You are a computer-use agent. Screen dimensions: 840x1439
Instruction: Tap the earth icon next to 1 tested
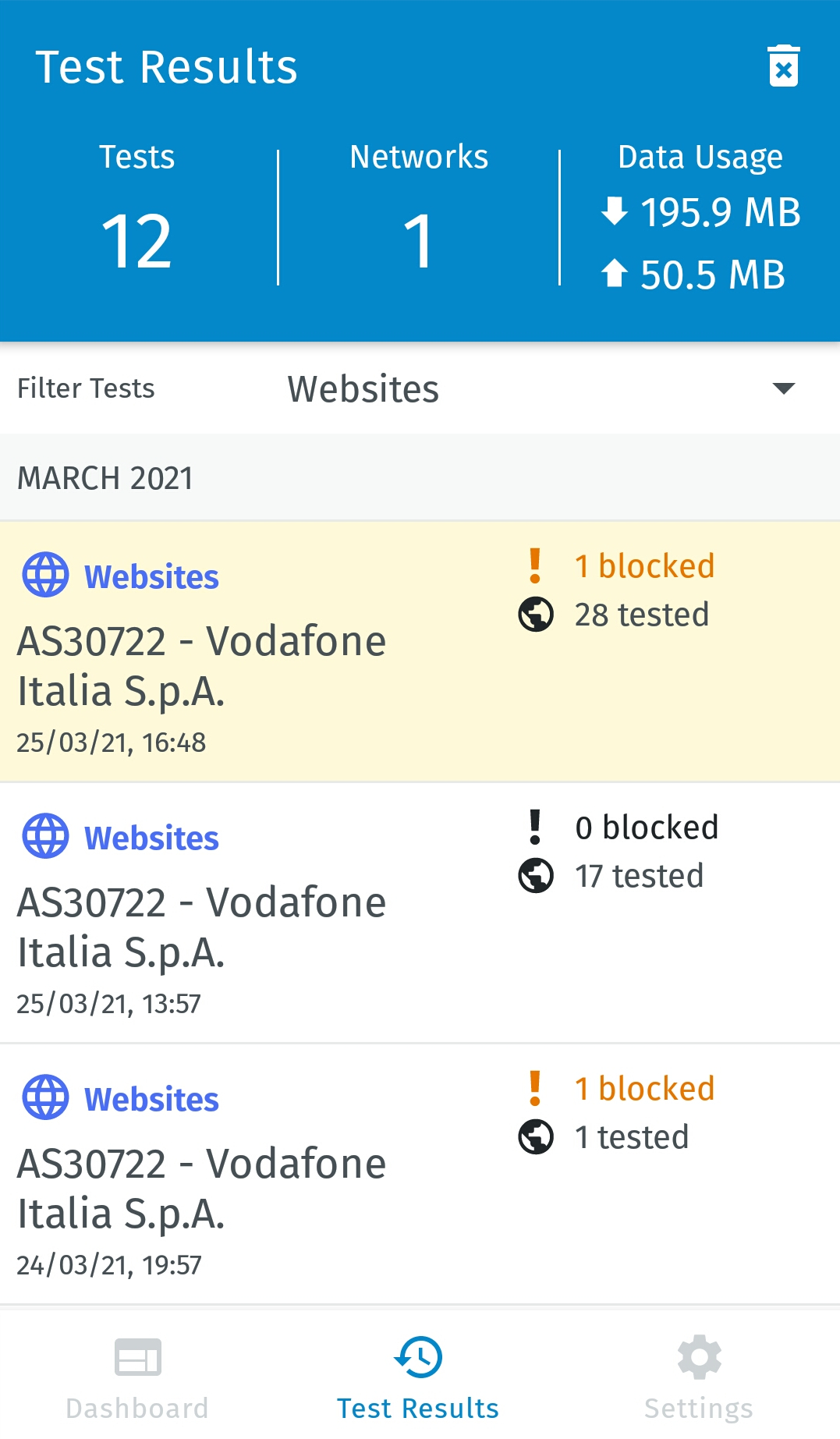point(536,1137)
